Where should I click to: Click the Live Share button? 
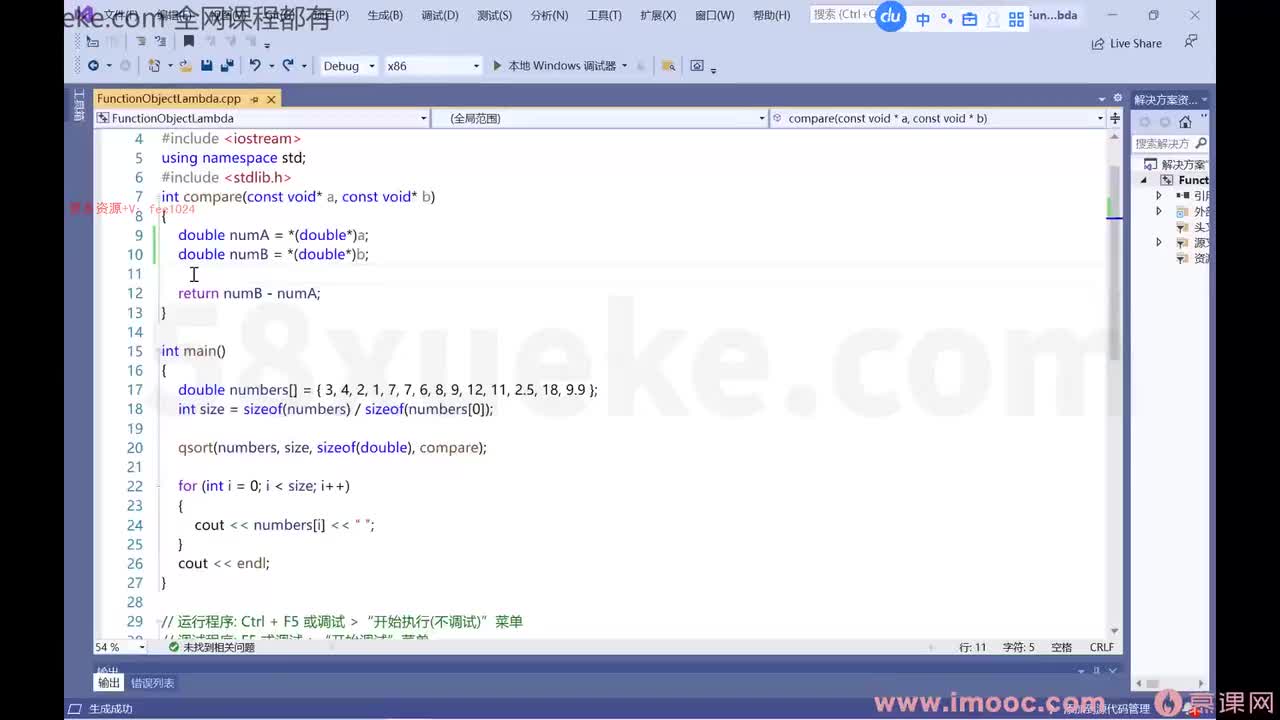tap(1127, 43)
